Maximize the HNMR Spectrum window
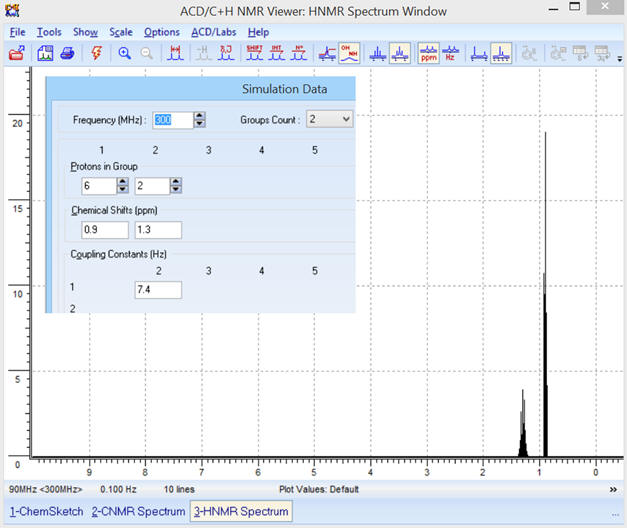The width and height of the screenshot is (627, 528). pos(575,7)
